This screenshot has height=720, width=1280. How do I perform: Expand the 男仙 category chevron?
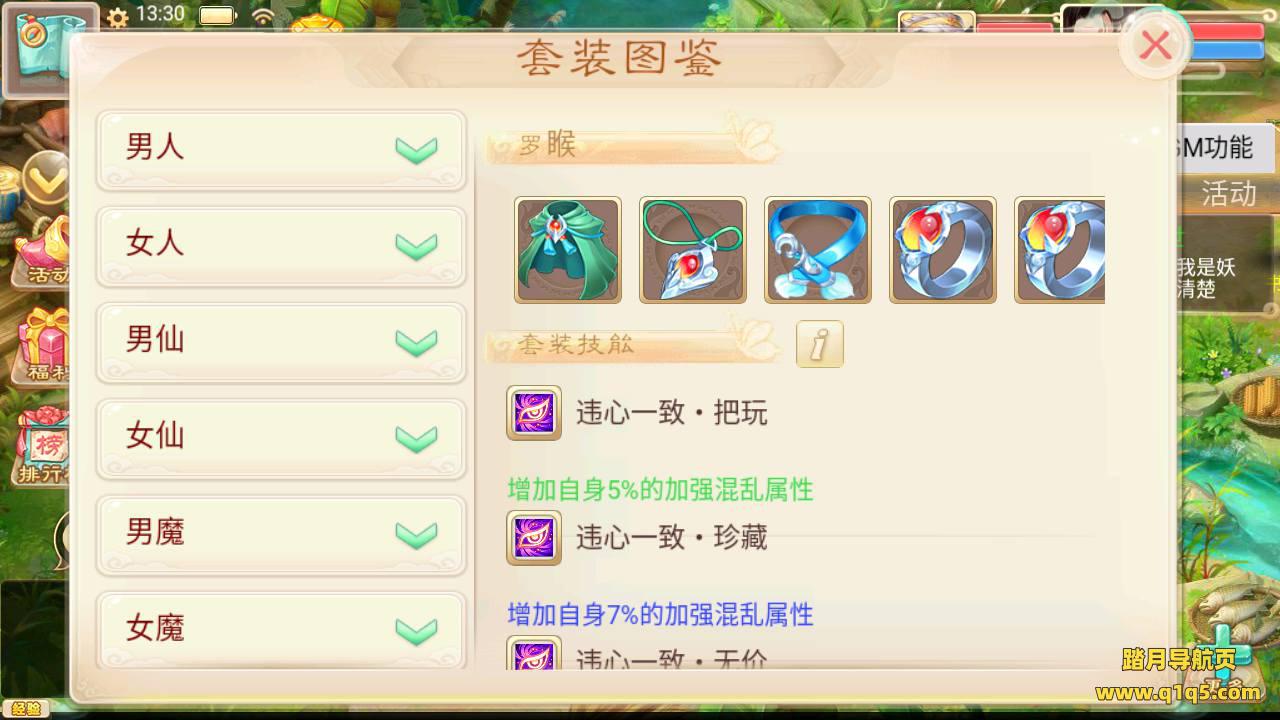tap(416, 343)
